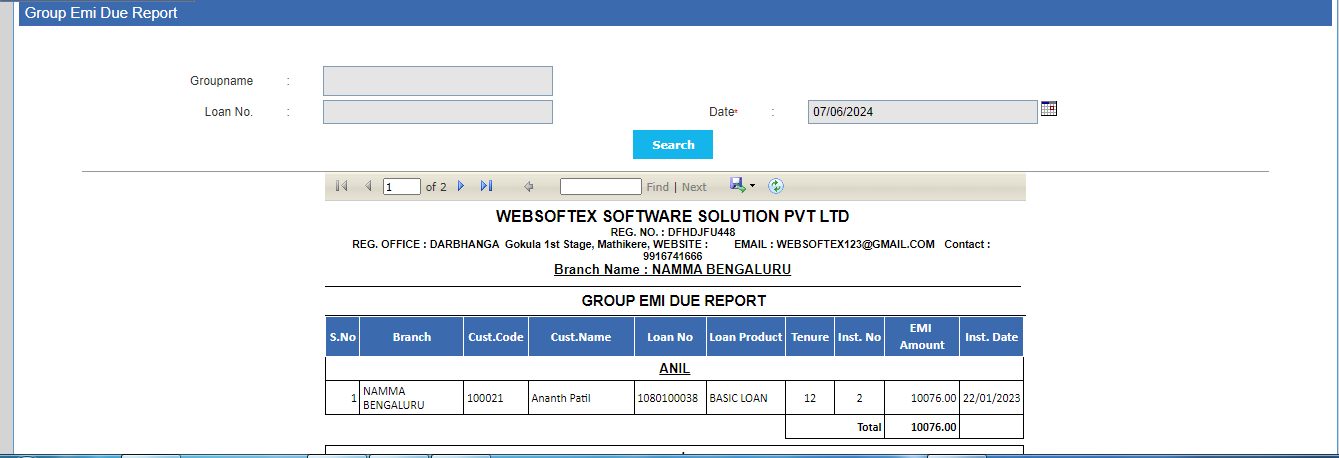The height and width of the screenshot is (458, 1339).
Task: Select the Cust.Name column header
Action: click(580, 337)
